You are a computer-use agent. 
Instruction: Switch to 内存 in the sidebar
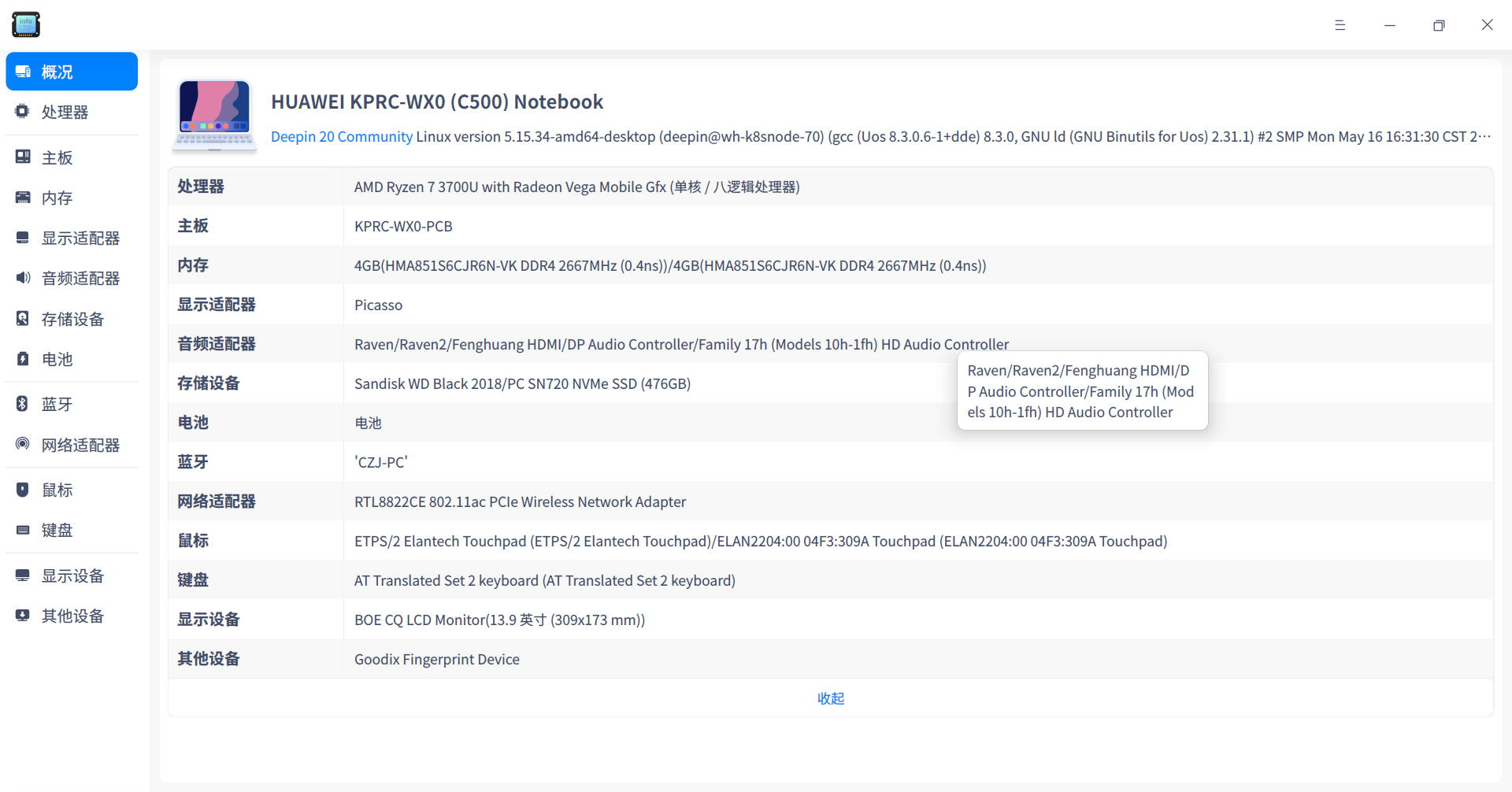72,198
